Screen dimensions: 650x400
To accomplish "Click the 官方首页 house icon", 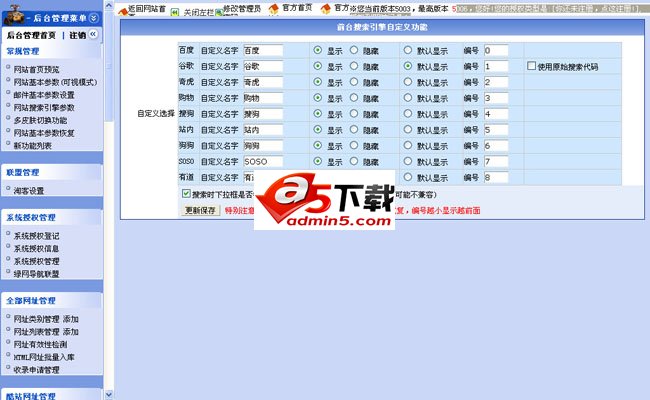I will click(274, 9).
